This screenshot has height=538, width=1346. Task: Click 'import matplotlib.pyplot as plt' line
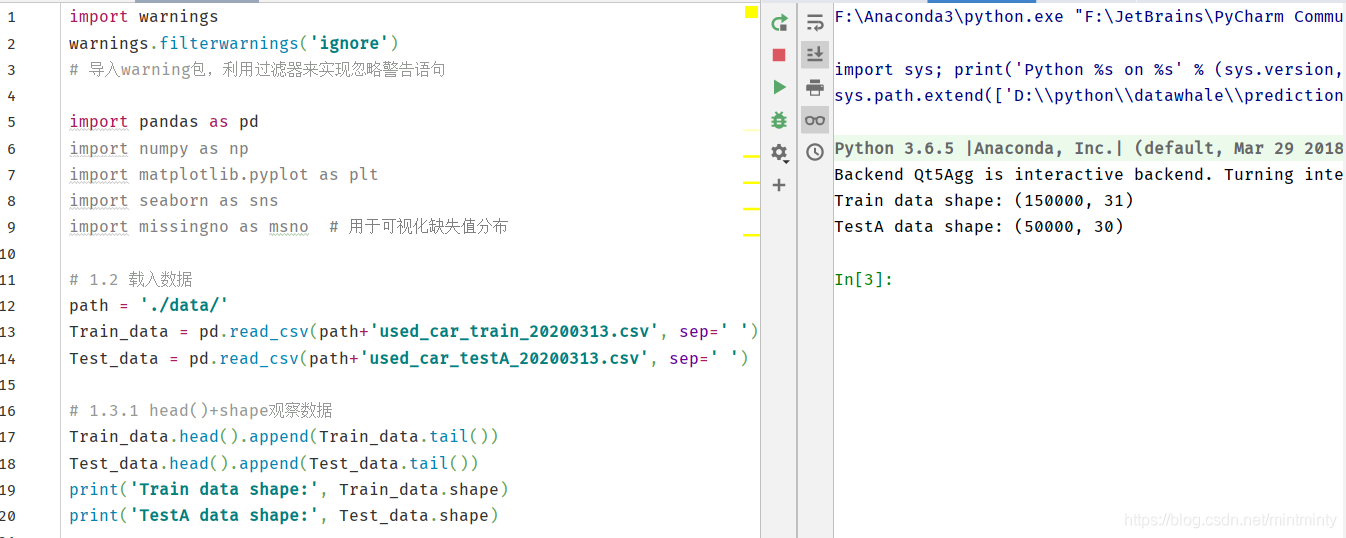[x=224, y=174]
